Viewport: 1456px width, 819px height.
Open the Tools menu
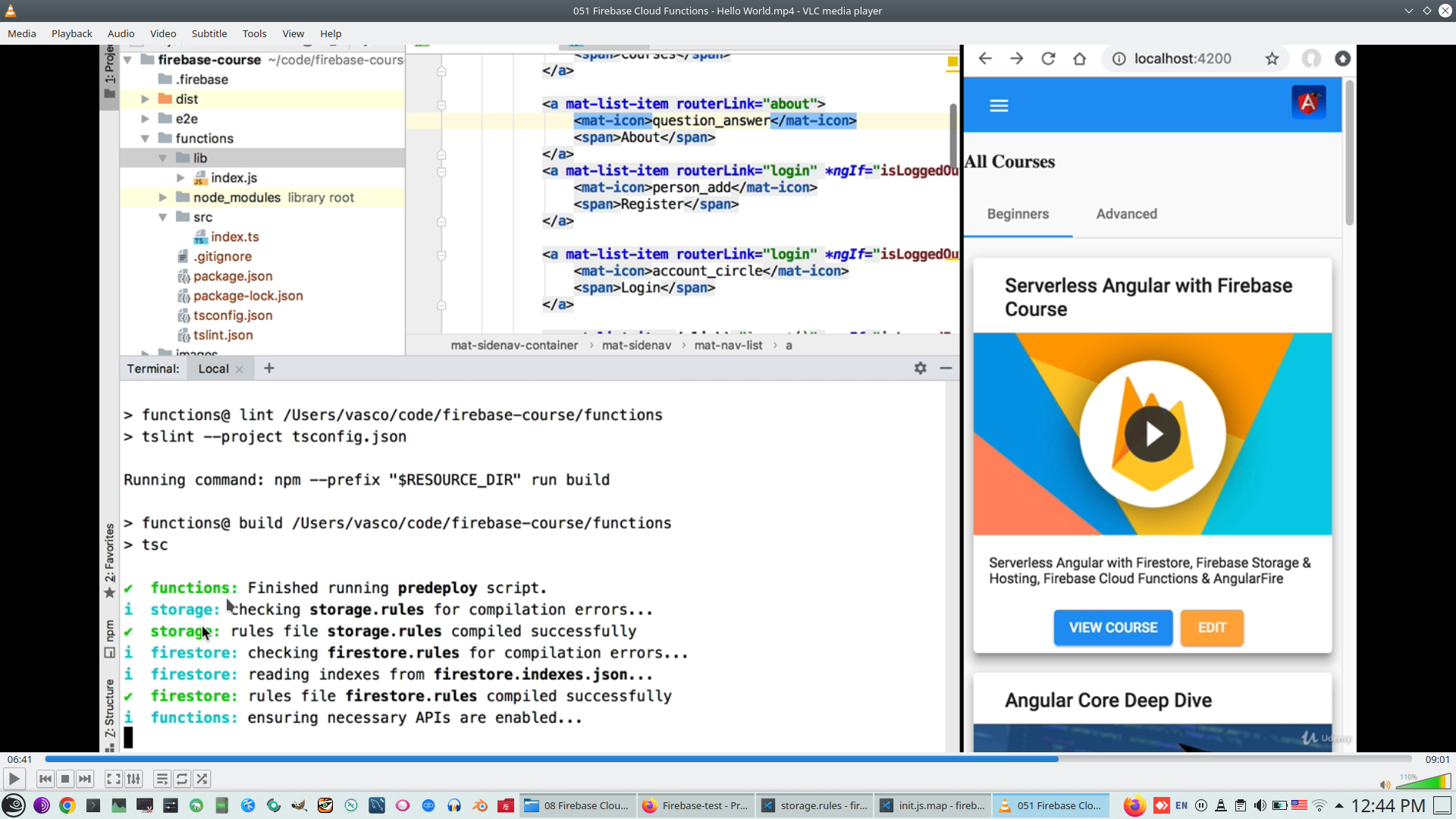point(254,33)
